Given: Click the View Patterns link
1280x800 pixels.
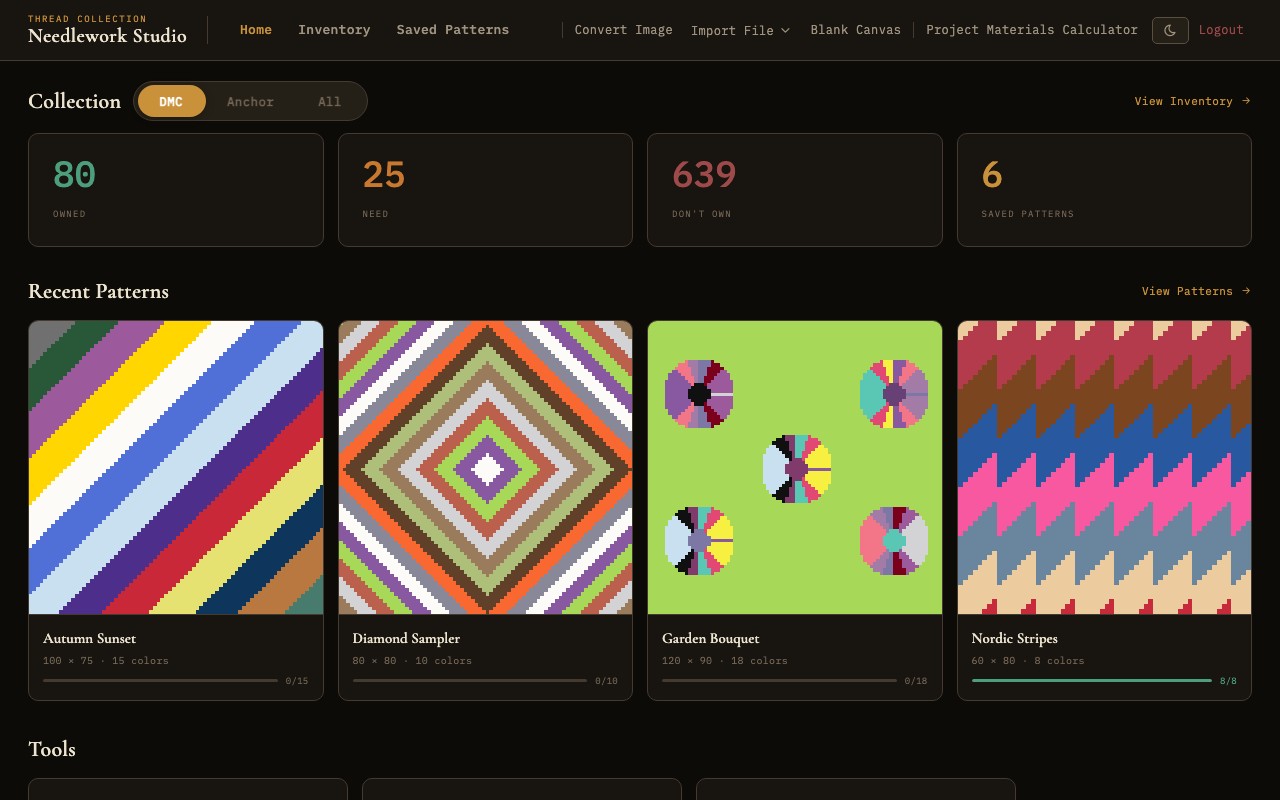Looking at the screenshot, I should 1196,291.
